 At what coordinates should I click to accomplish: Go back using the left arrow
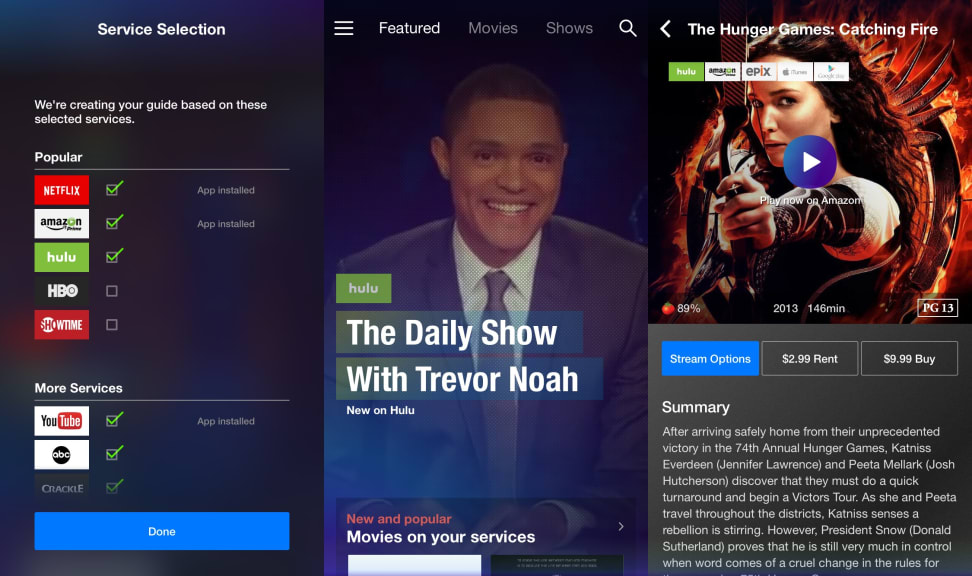pyautogui.click(x=665, y=29)
